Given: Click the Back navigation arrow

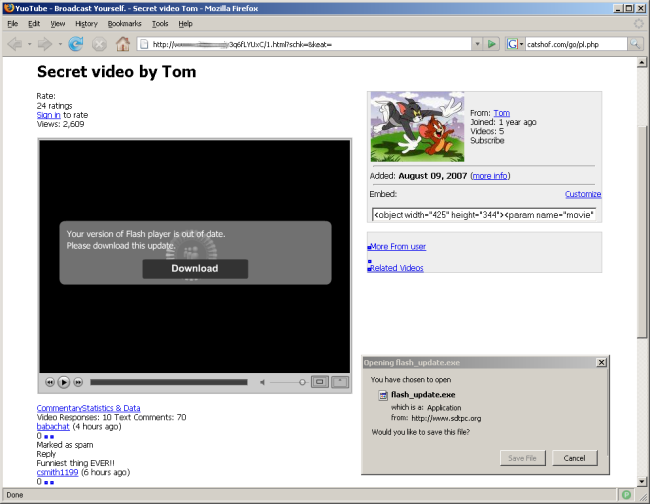Looking at the screenshot, I should 15,44.
